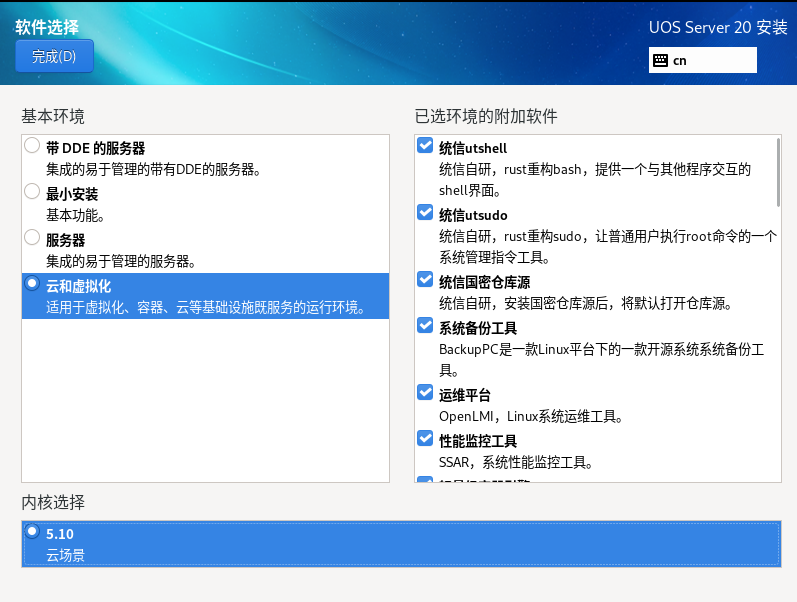
Task: Disable the 性能监控工具 checkbox
Action: [425, 438]
